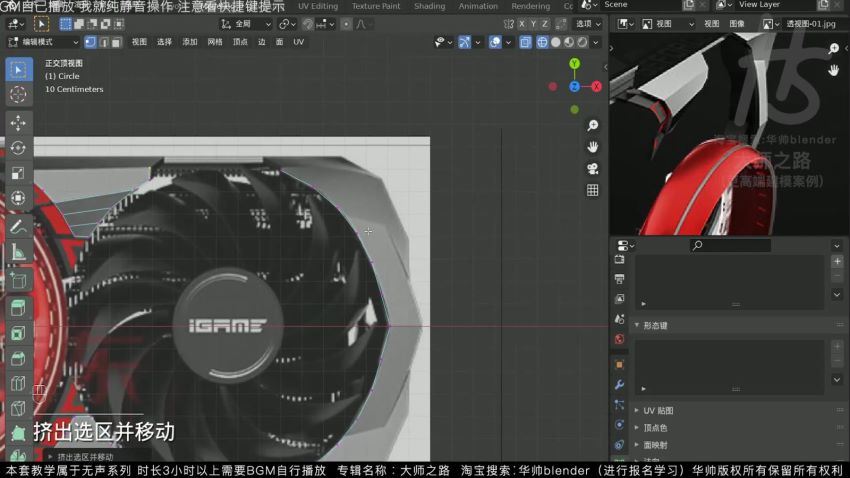Switch to wireframe shading
The width and height of the screenshot is (850, 478).
542,42
